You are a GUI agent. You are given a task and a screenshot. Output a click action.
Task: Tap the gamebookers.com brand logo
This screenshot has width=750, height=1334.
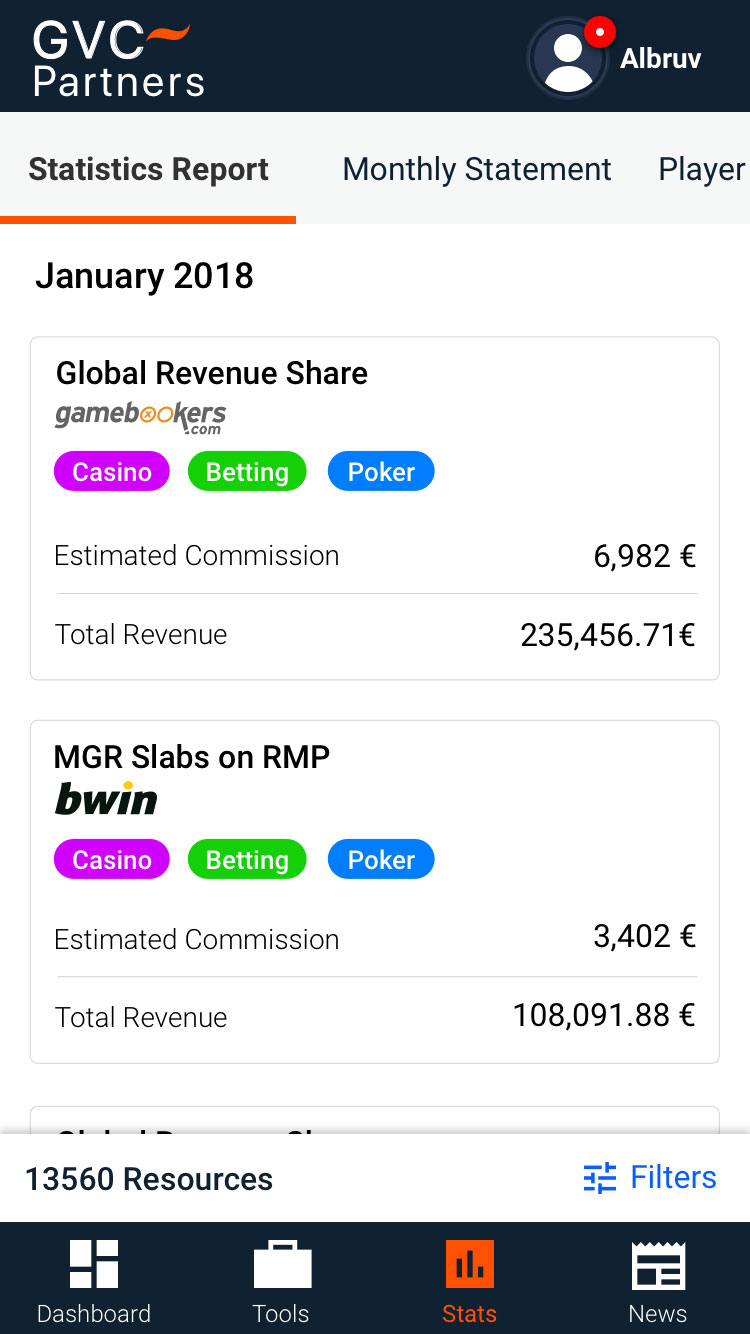click(140, 416)
